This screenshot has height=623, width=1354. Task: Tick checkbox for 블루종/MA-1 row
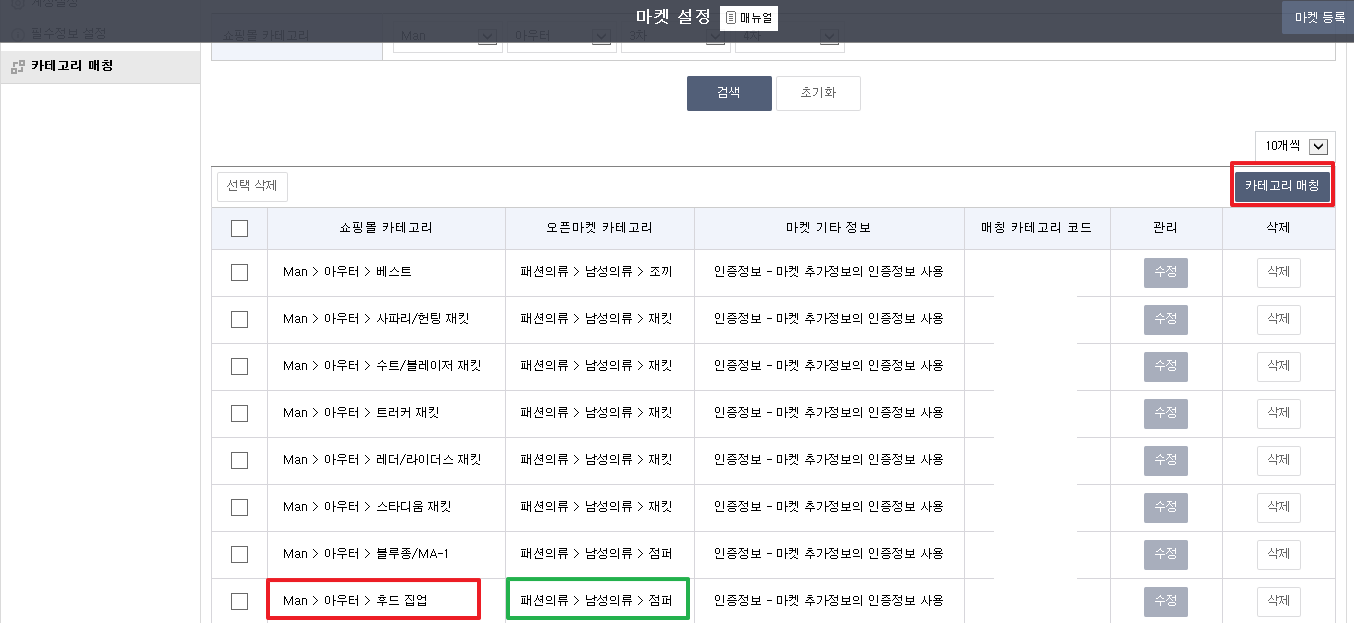239,554
